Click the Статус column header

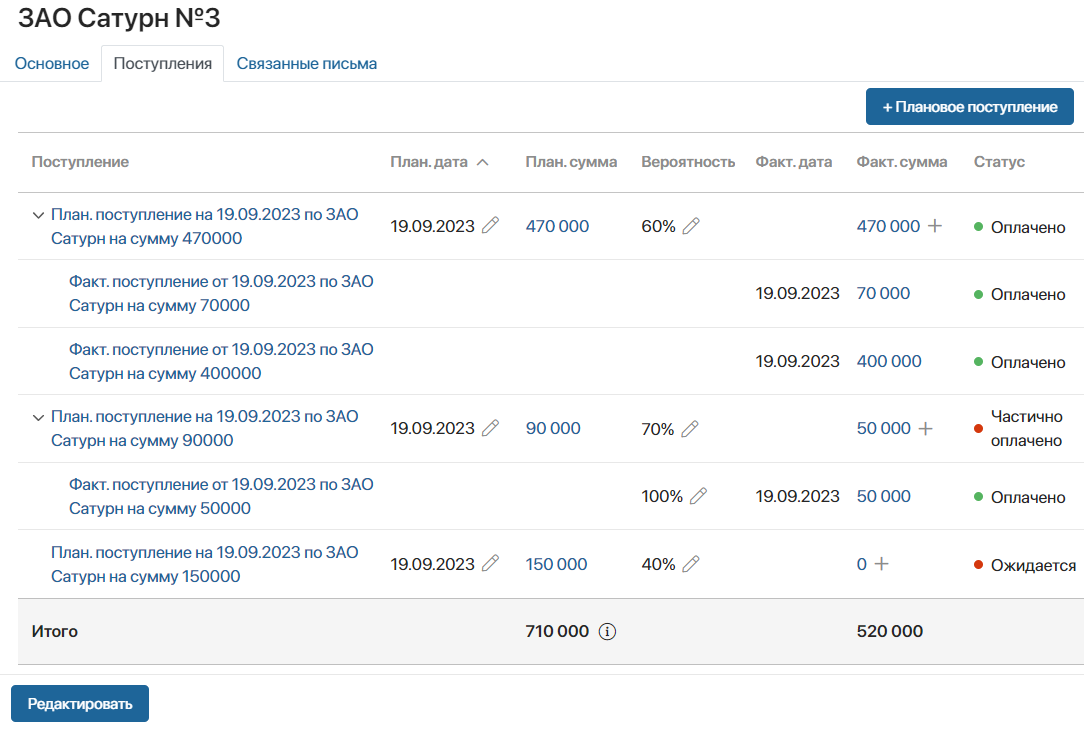[999, 162]
